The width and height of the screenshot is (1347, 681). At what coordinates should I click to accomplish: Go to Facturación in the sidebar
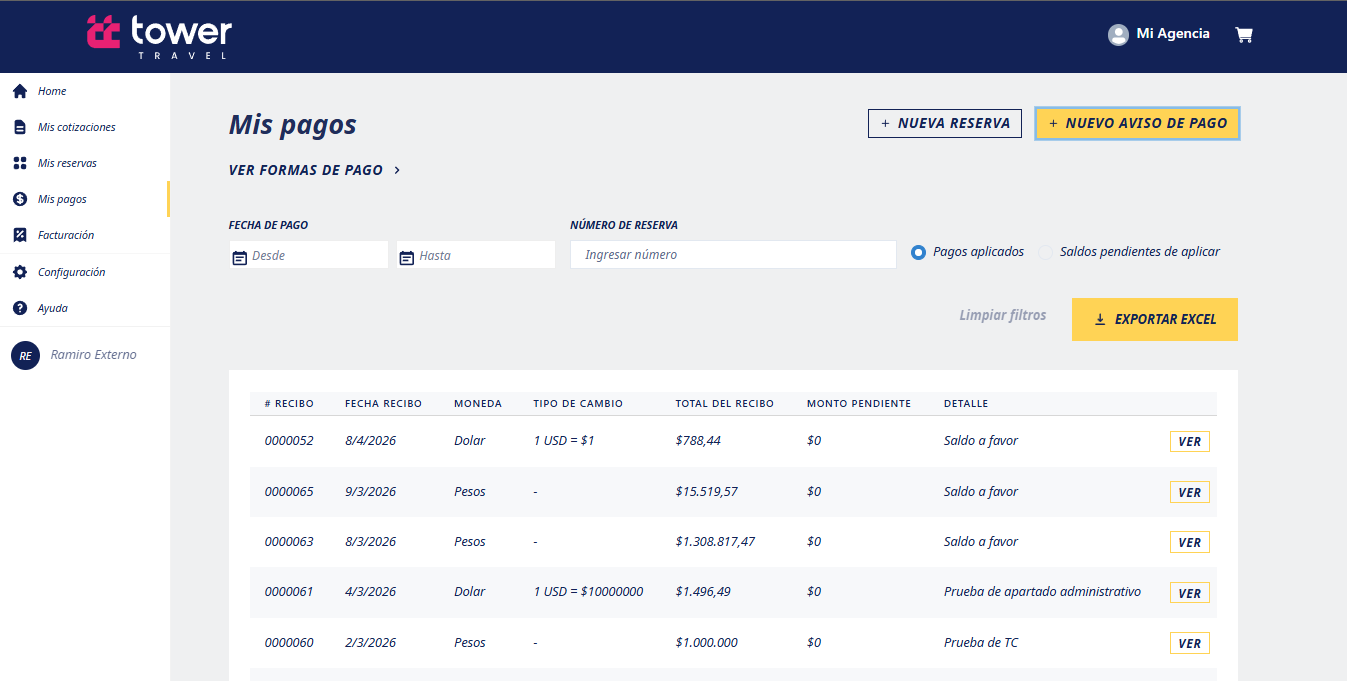point(66,235)
